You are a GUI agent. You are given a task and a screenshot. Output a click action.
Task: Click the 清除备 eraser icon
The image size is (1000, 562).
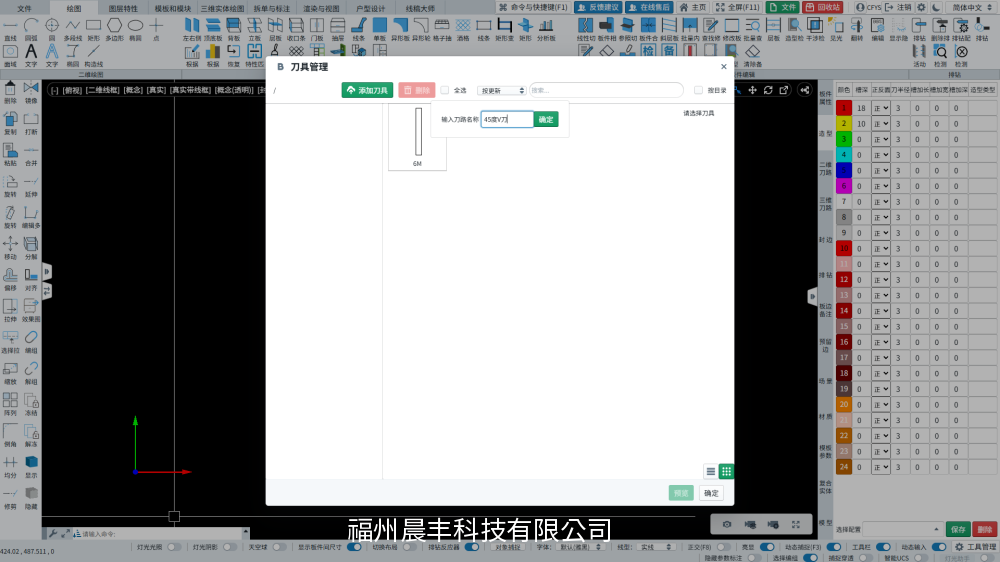click(753, 55)
